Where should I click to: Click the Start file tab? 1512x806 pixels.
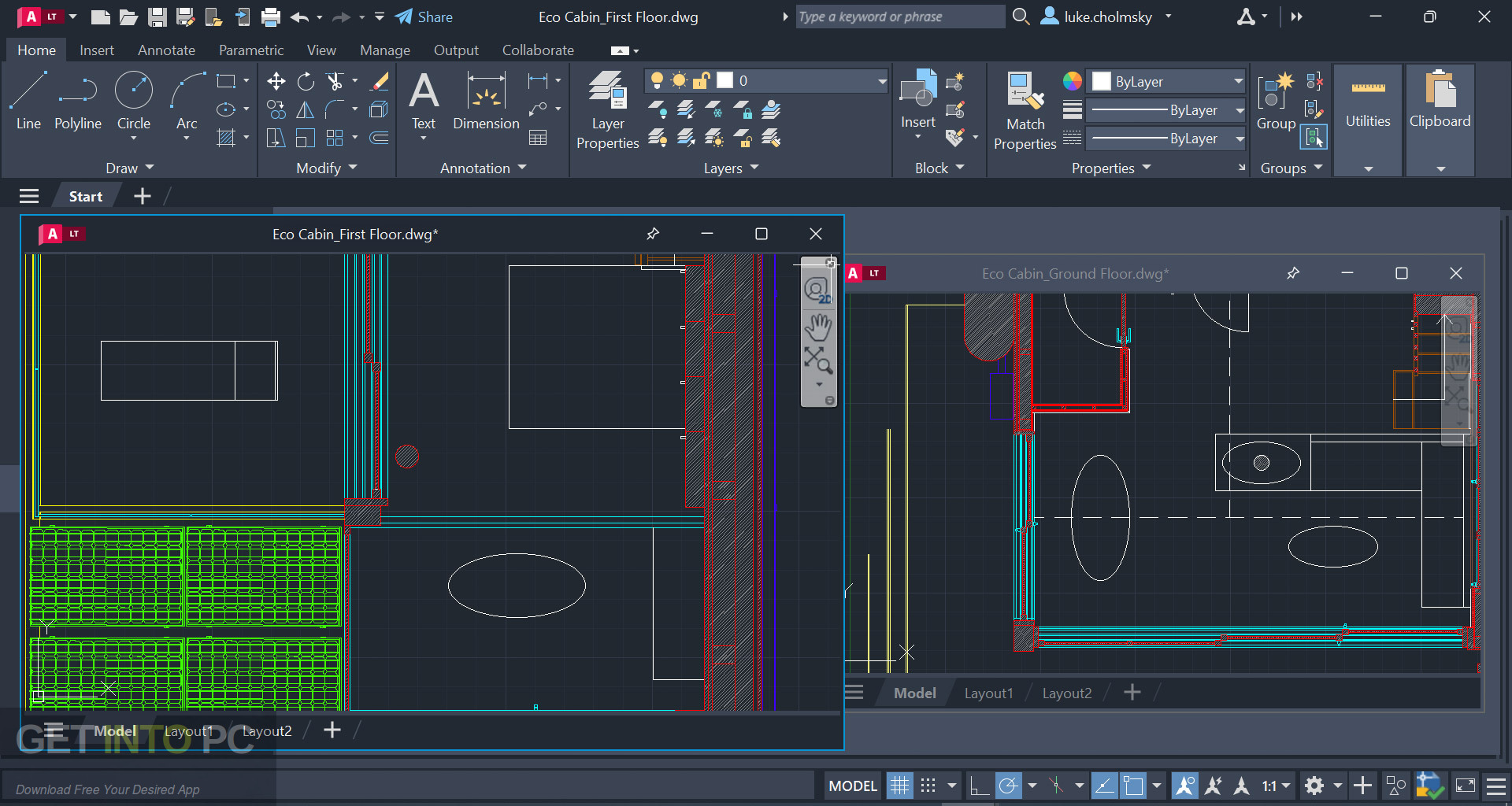point(85,196)
